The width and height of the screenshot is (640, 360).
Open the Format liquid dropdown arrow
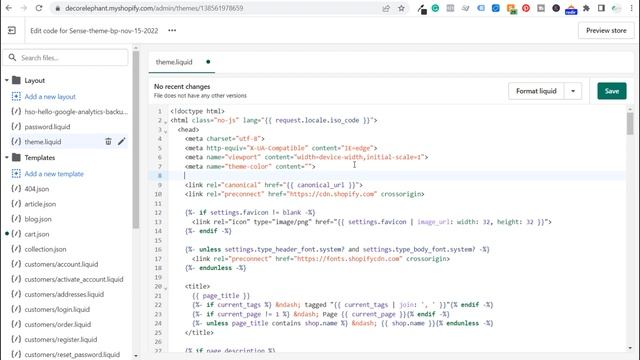point(573,91)
